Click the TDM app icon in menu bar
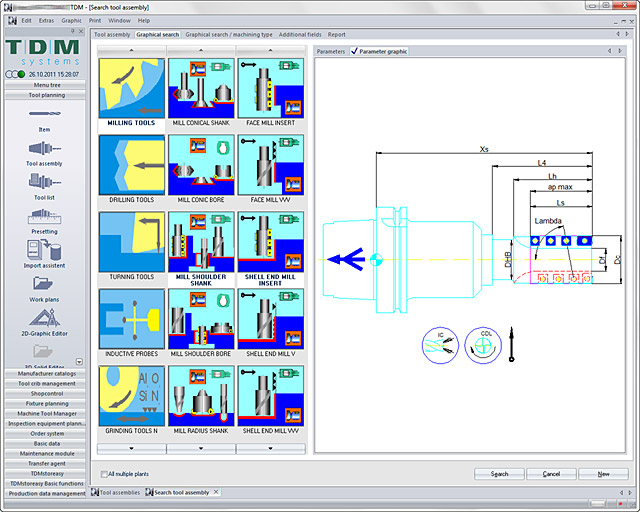Screen dimensions: 640x512 (12, 20)
